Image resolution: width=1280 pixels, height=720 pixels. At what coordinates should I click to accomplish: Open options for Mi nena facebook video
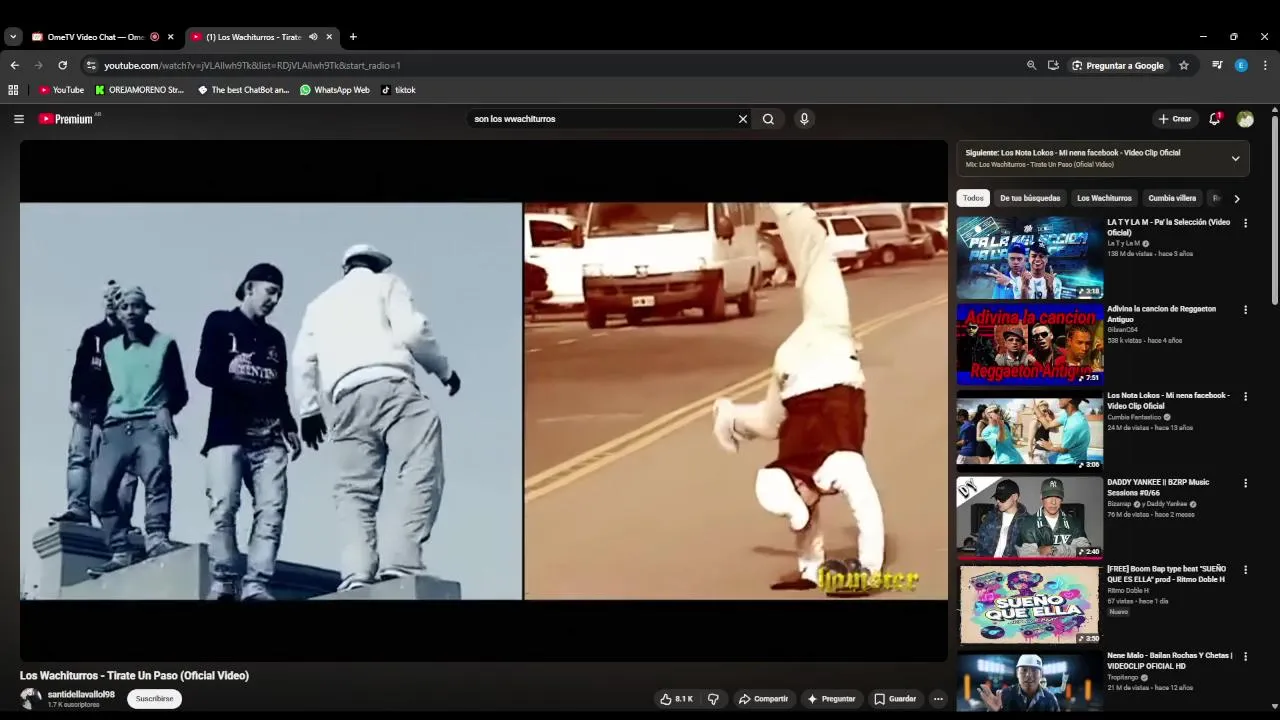[1245, 397]
